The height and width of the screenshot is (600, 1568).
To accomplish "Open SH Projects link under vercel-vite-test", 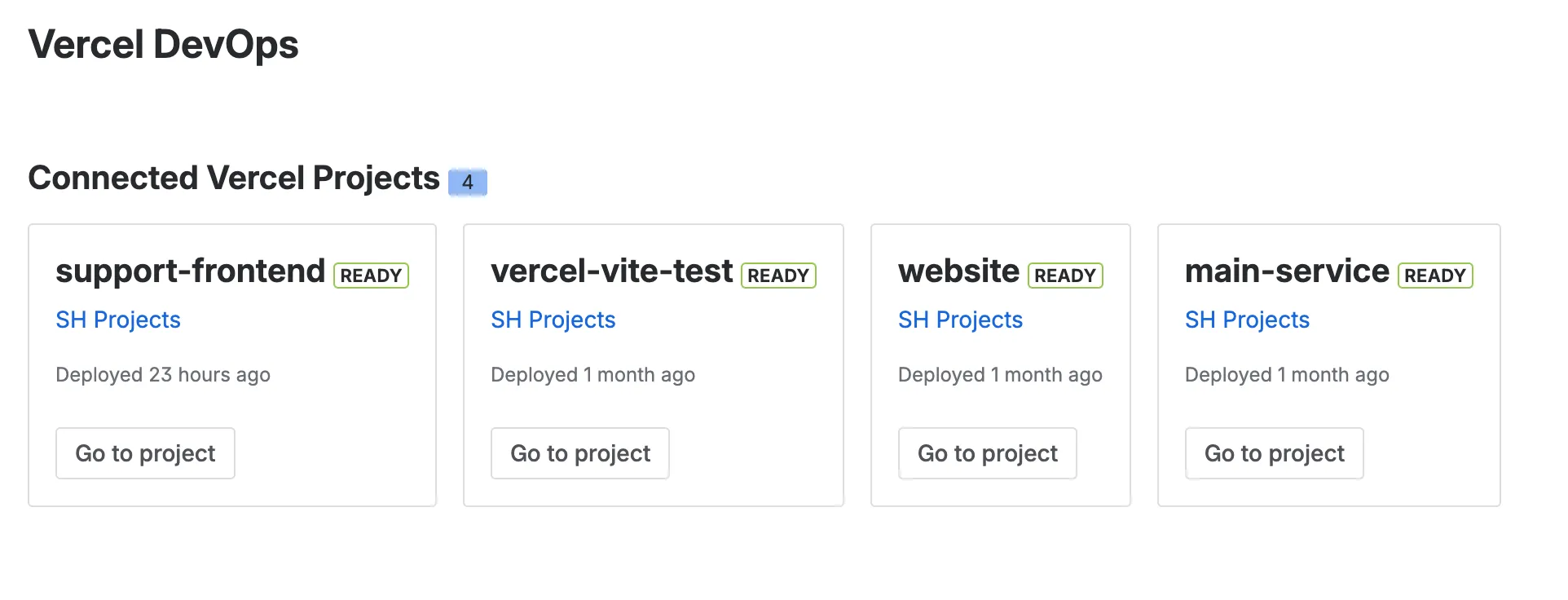I will 553,320.
